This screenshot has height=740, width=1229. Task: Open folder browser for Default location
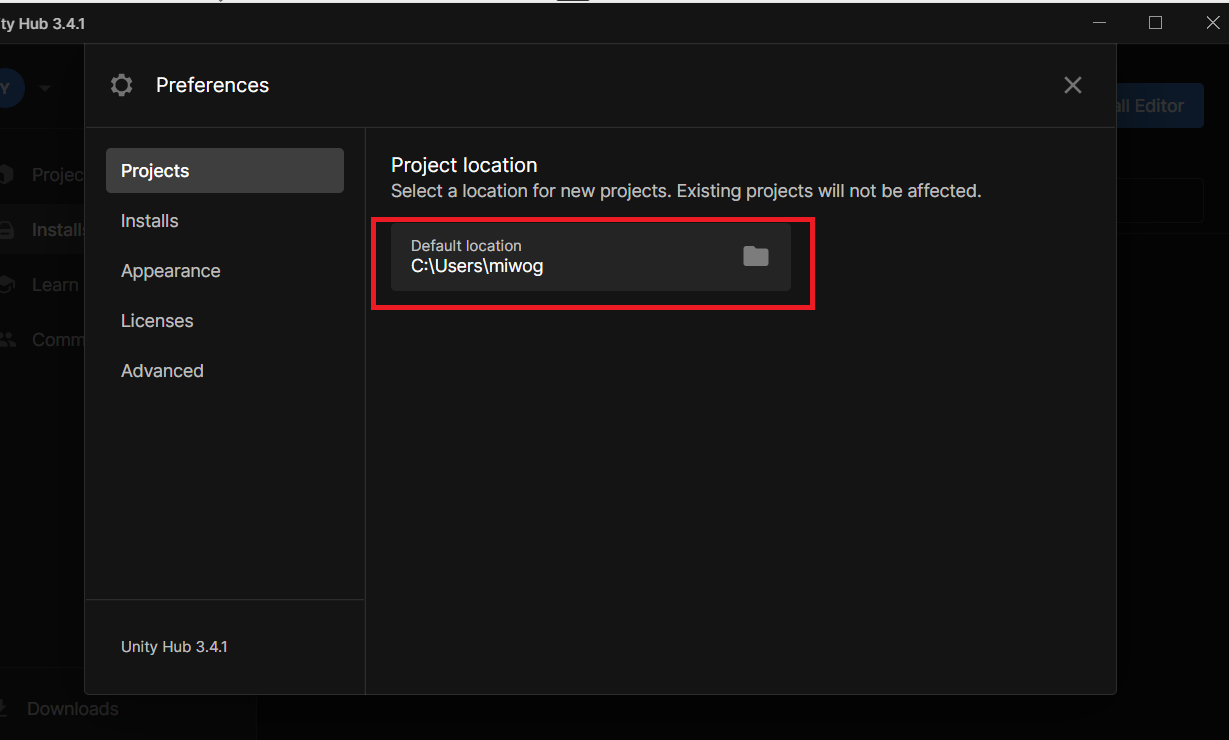[756, 257]
